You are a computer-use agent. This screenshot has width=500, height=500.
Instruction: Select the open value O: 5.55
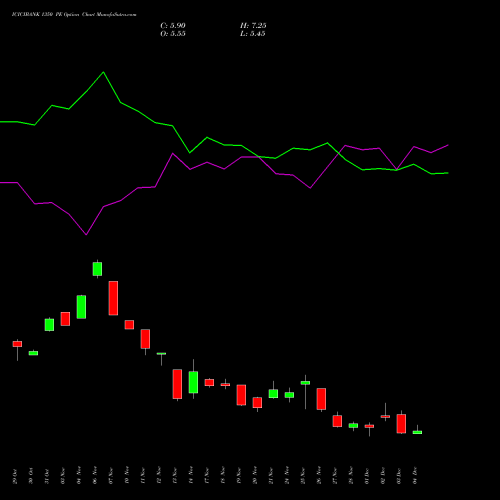point(173,34)
